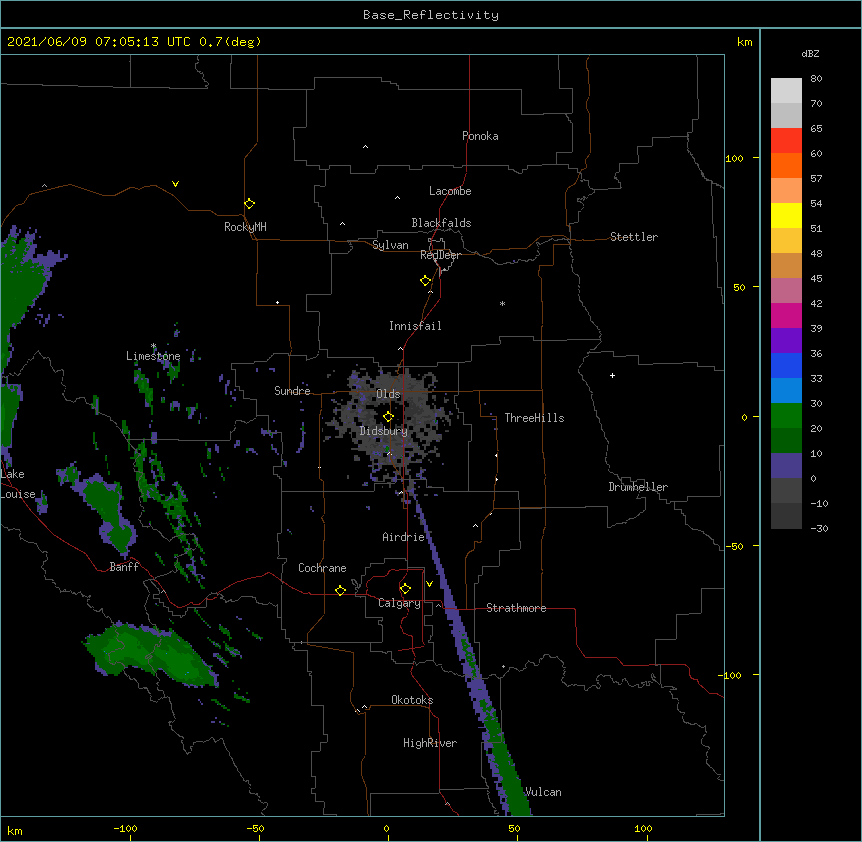Select the Stettler label
862x842 pixels.
pos(634,237)
